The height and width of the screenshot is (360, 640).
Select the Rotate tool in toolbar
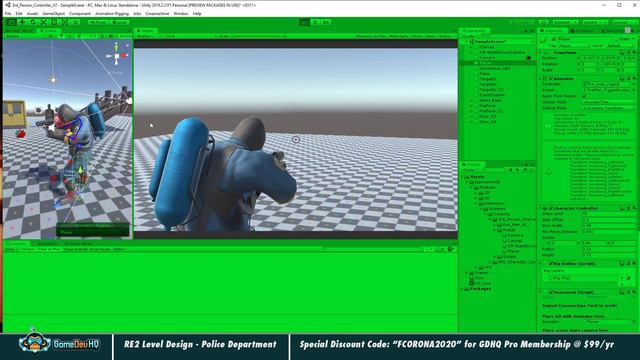pos(33,22)
